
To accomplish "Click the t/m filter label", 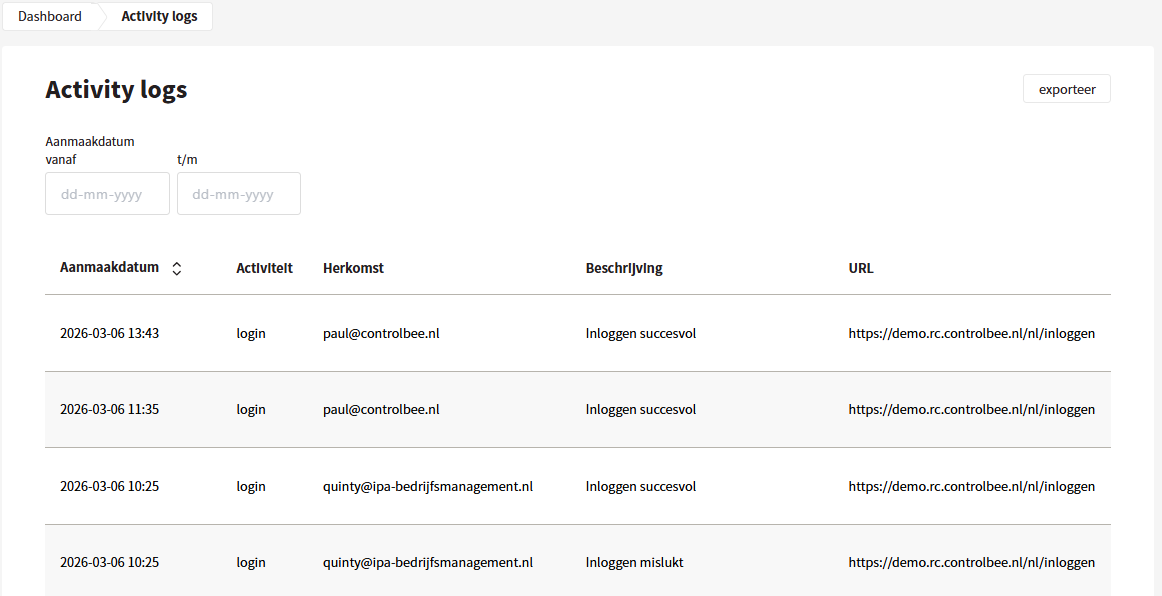I will (x=187, y=159).
